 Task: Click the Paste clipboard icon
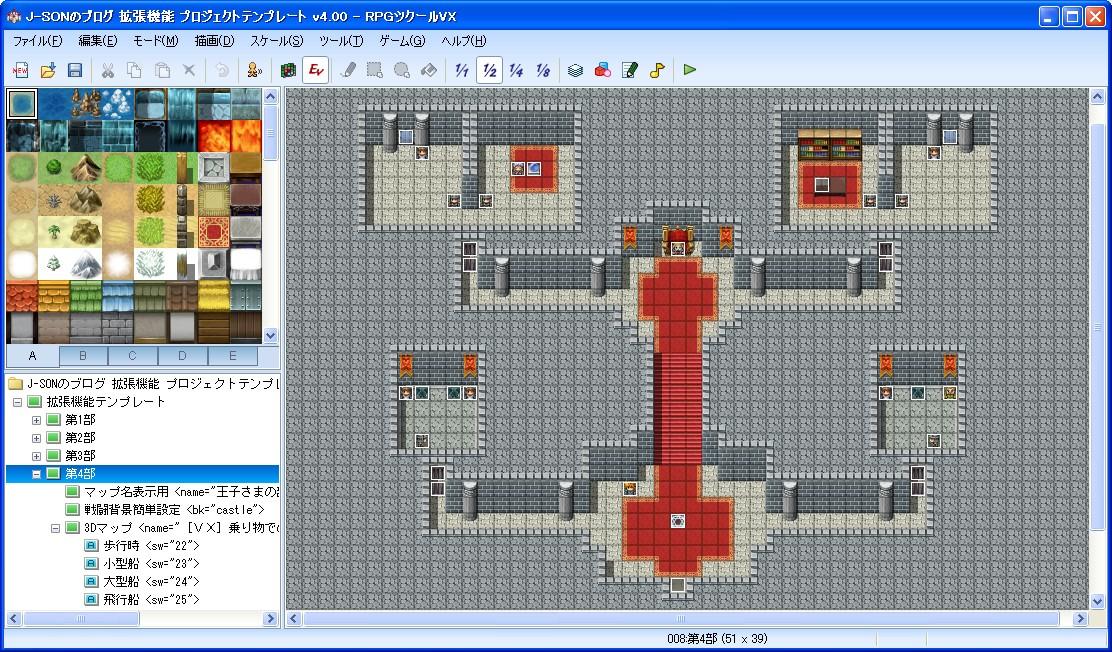click(162, 70)
